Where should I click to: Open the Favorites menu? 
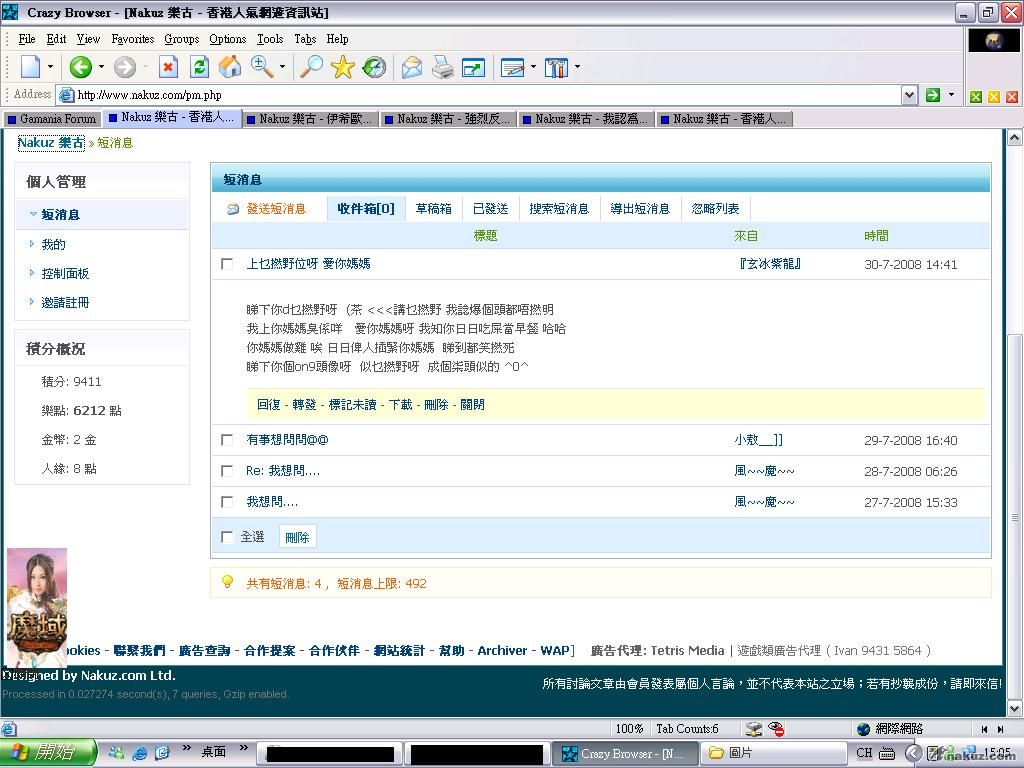(x=133, y=39)
